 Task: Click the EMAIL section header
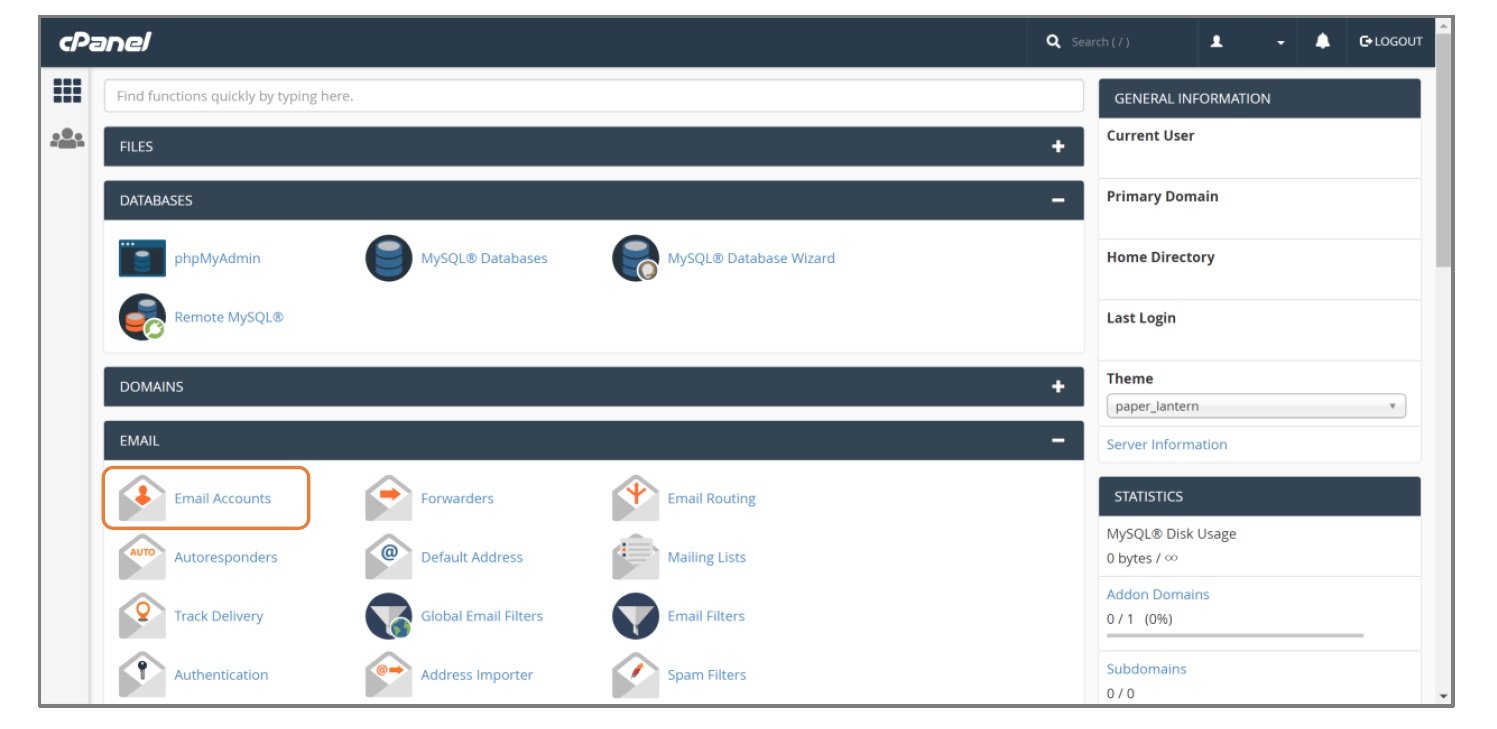pos(594,440)
